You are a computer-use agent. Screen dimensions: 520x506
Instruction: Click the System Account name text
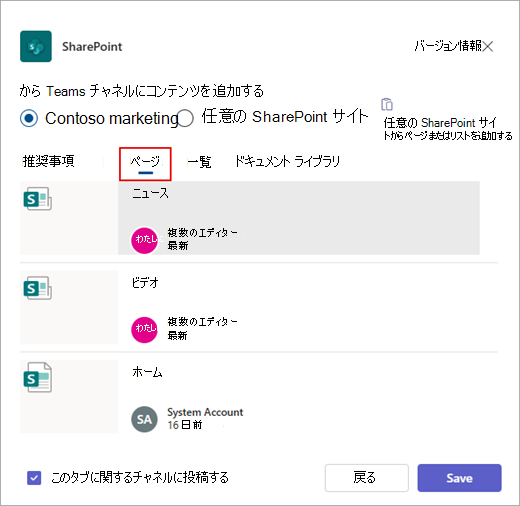(205, 412)
